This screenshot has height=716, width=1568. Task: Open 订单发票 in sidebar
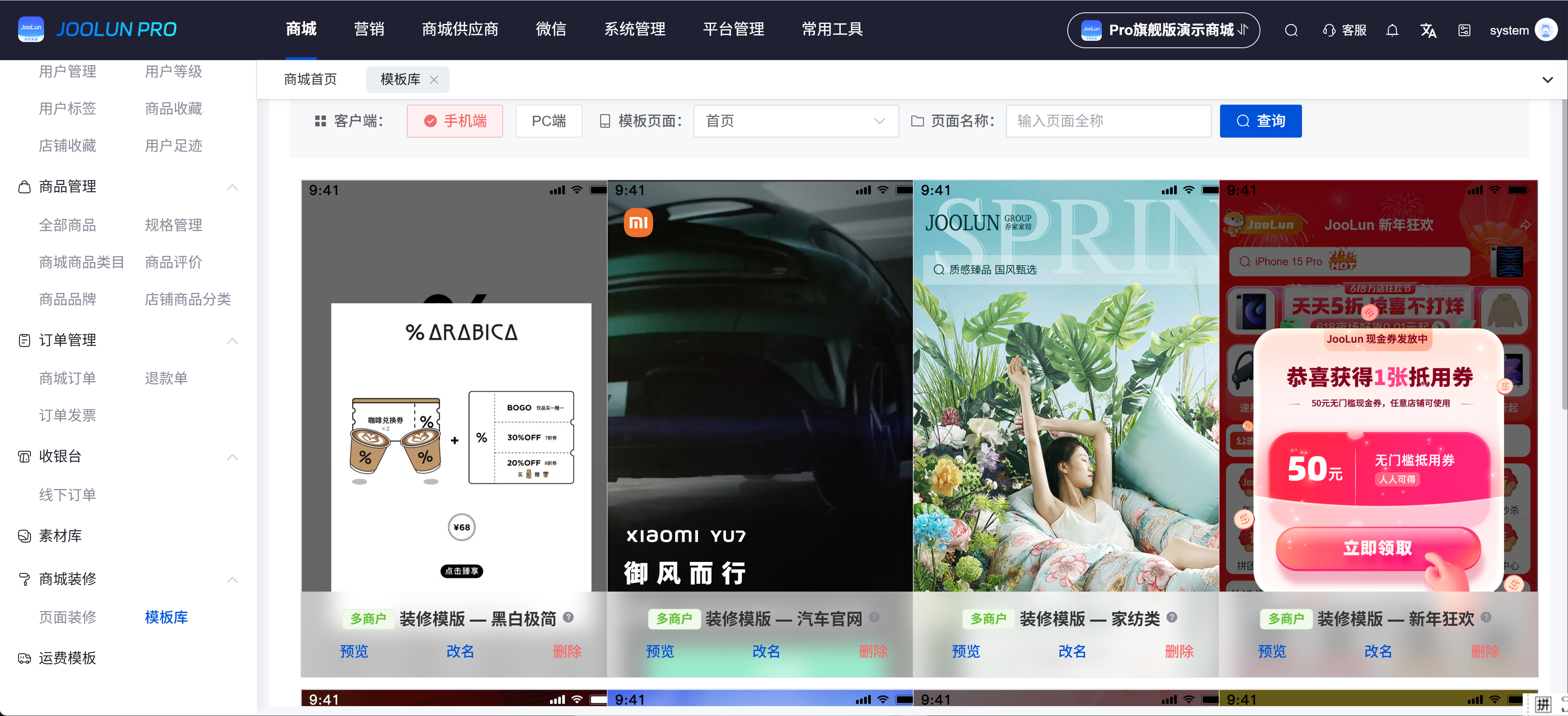tap(68, 415)
